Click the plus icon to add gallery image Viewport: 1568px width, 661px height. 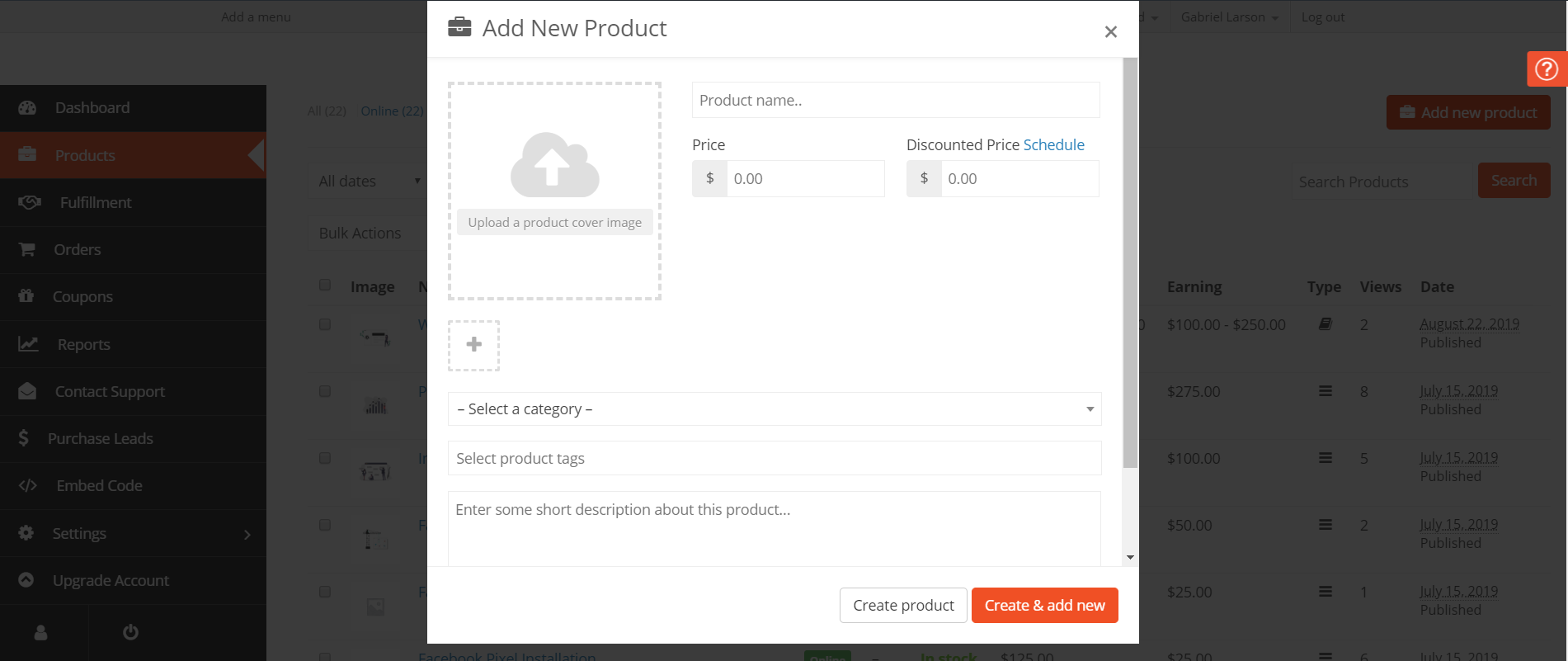[x=473, y=345]
